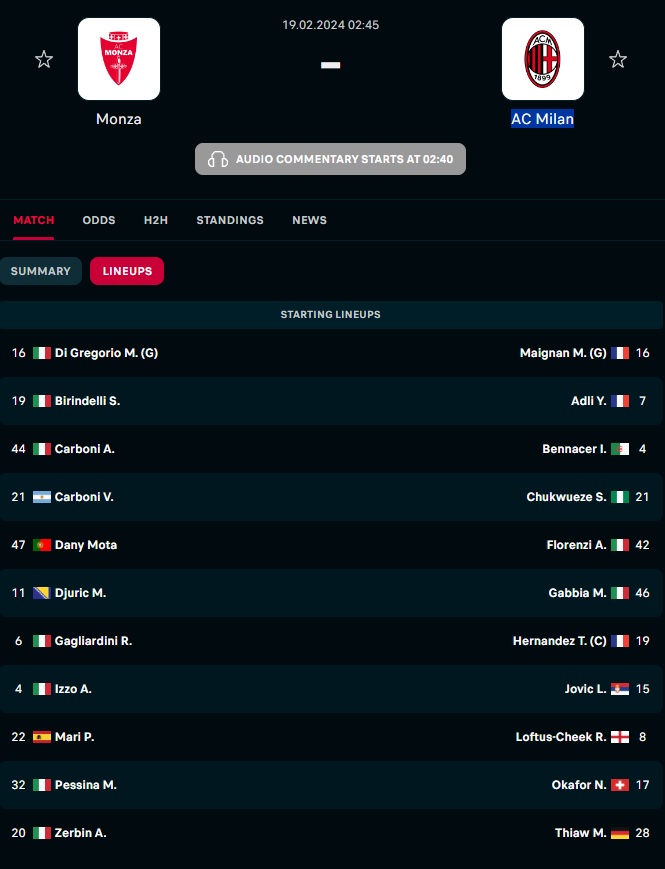
Task: Favorite Monza with the star icon
Action: coord(44,59)
